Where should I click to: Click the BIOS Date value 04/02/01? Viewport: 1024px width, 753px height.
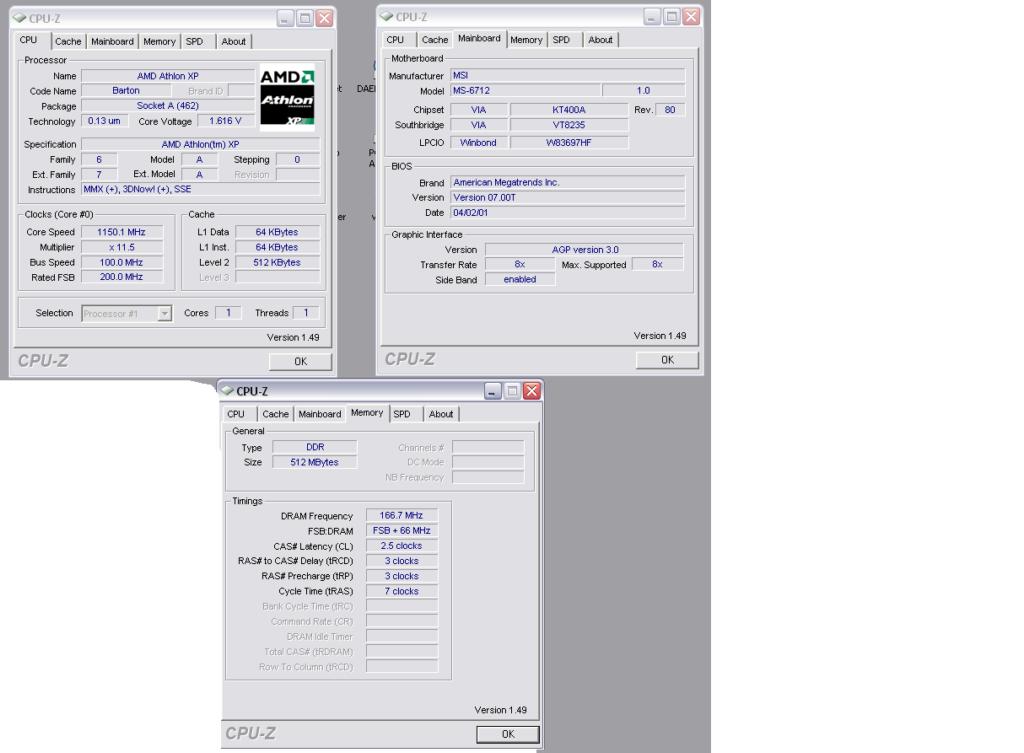click(x=568, y=212)
